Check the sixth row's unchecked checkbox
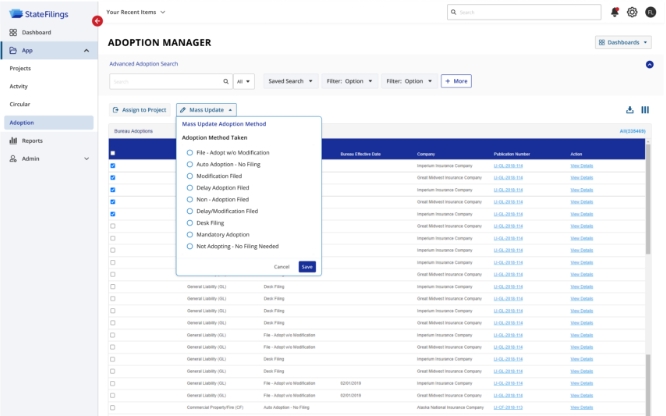The image size is (666, 416). (113, 226)
